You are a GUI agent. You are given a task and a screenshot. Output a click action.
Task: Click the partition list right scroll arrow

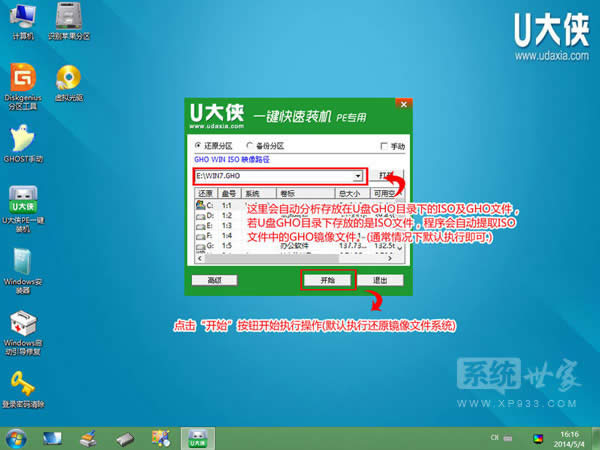pos(390,259)
